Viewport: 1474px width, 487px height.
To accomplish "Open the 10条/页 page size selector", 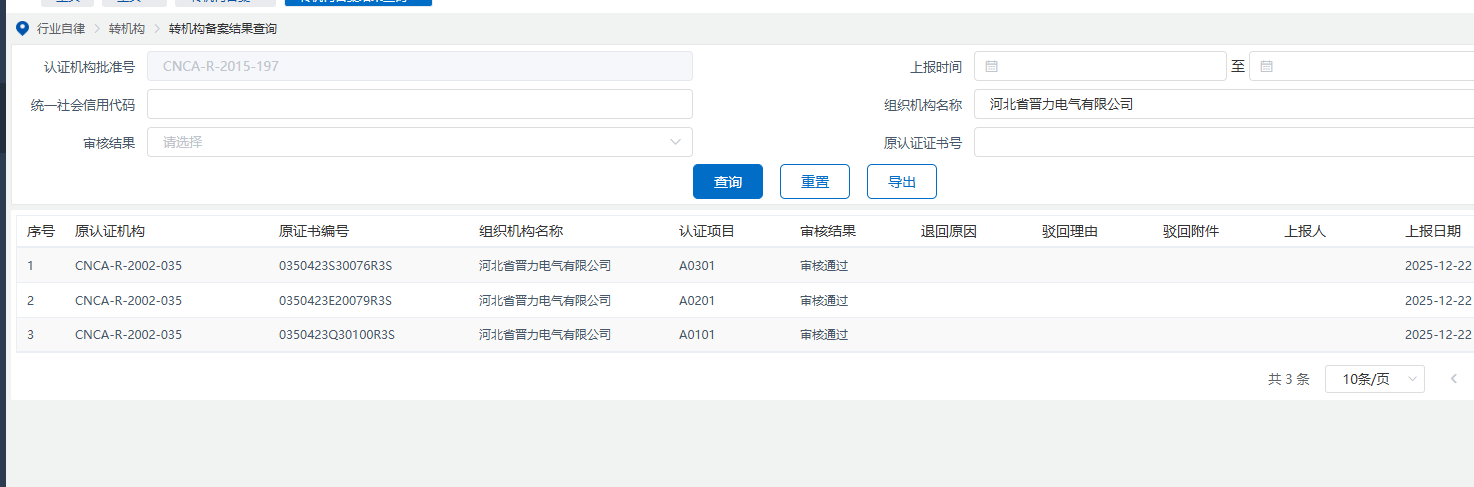I will coord(1374,379).
